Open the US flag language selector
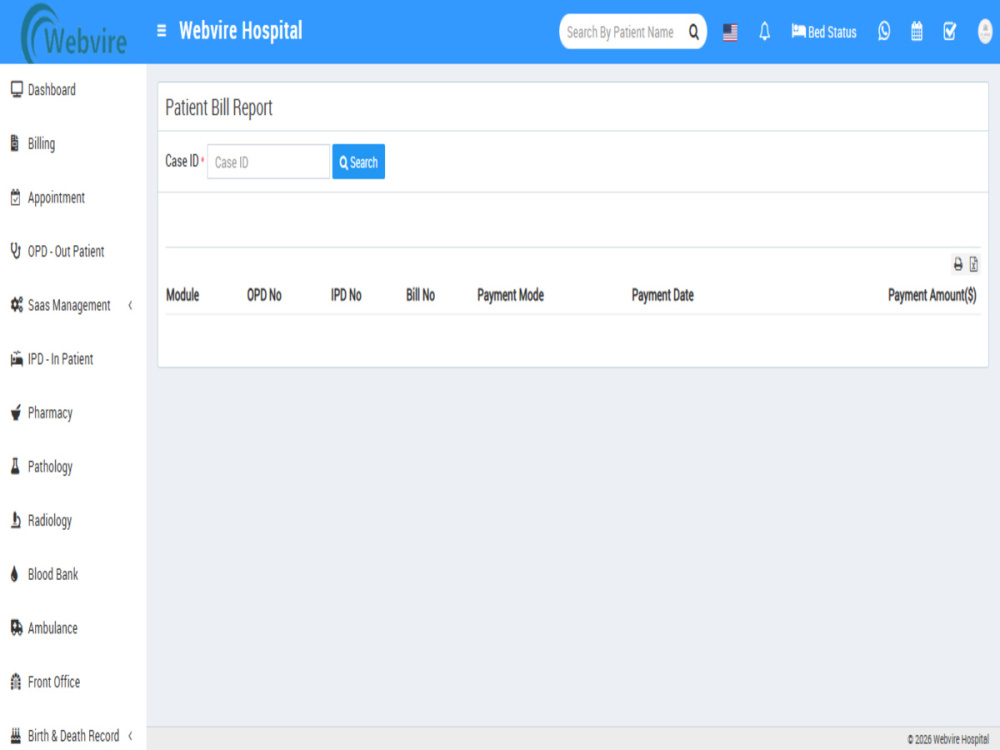 730,32
